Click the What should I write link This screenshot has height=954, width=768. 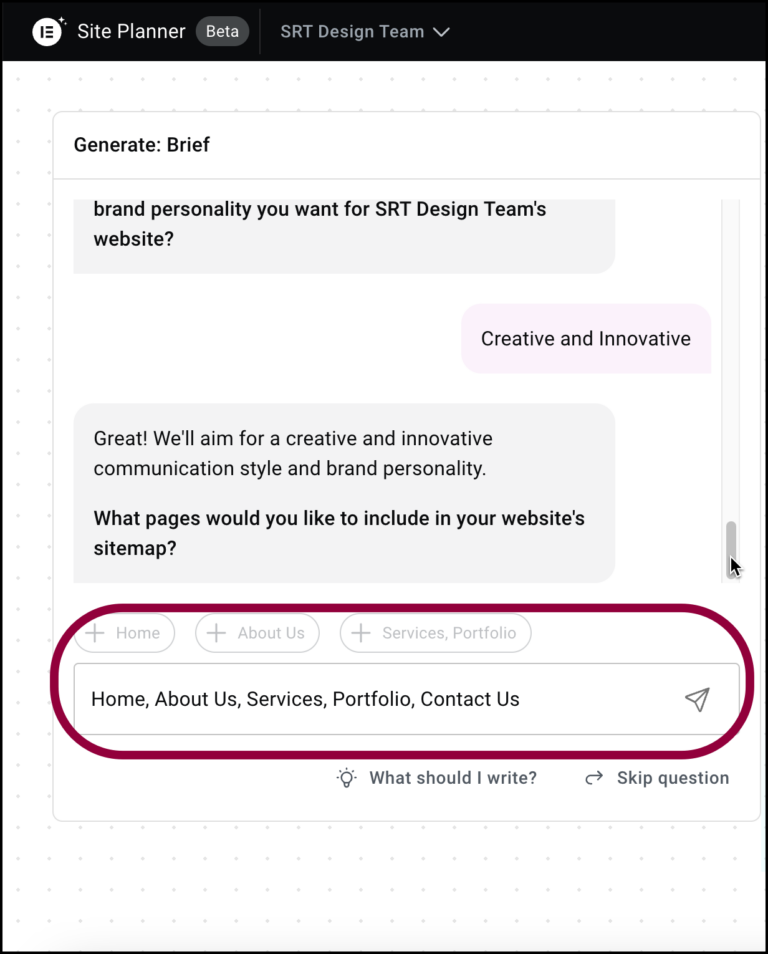click(453, 777)
